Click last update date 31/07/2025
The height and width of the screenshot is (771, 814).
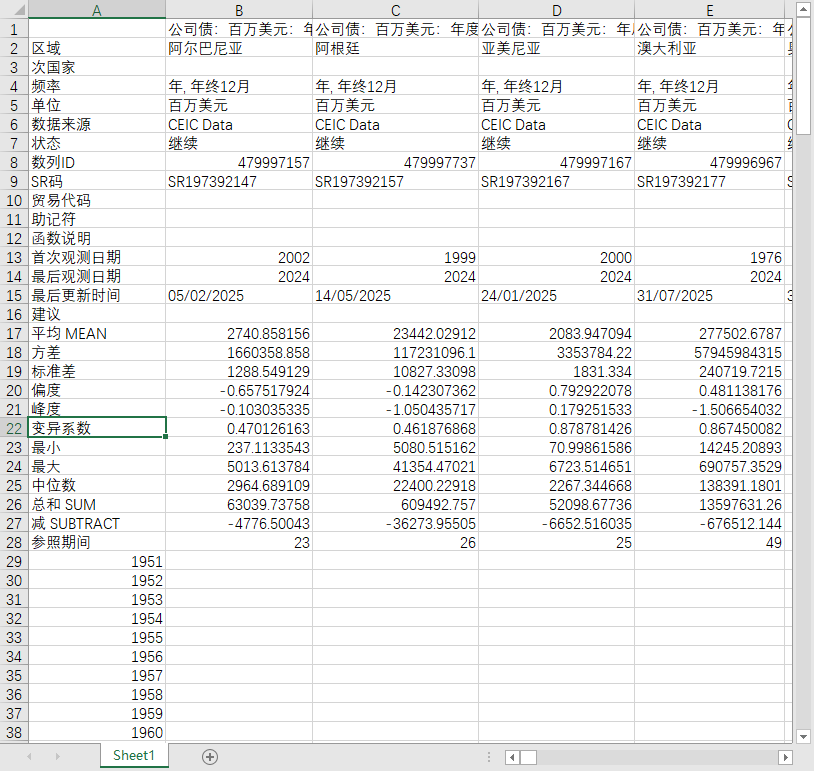coord(710,295)
